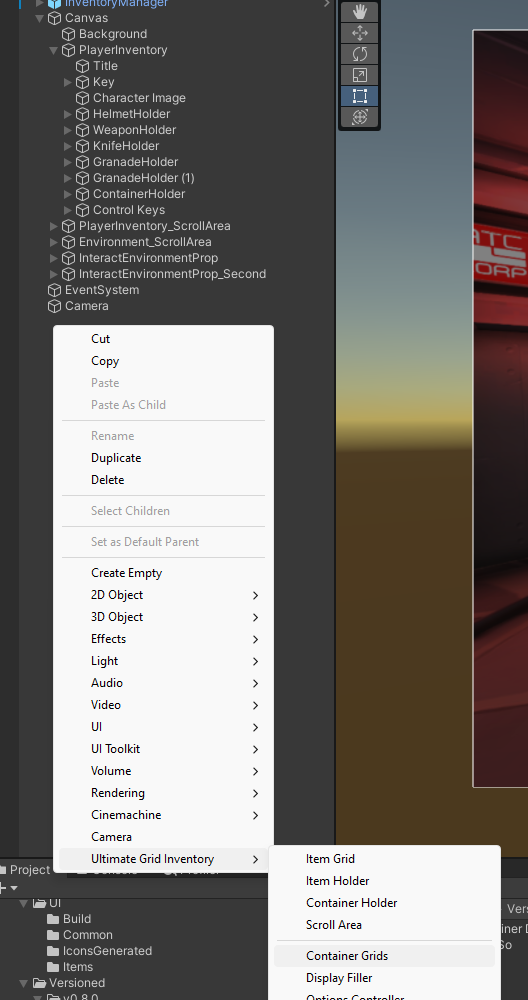Select Container Holder in the submenu
528x1000 pixels.
385,903
